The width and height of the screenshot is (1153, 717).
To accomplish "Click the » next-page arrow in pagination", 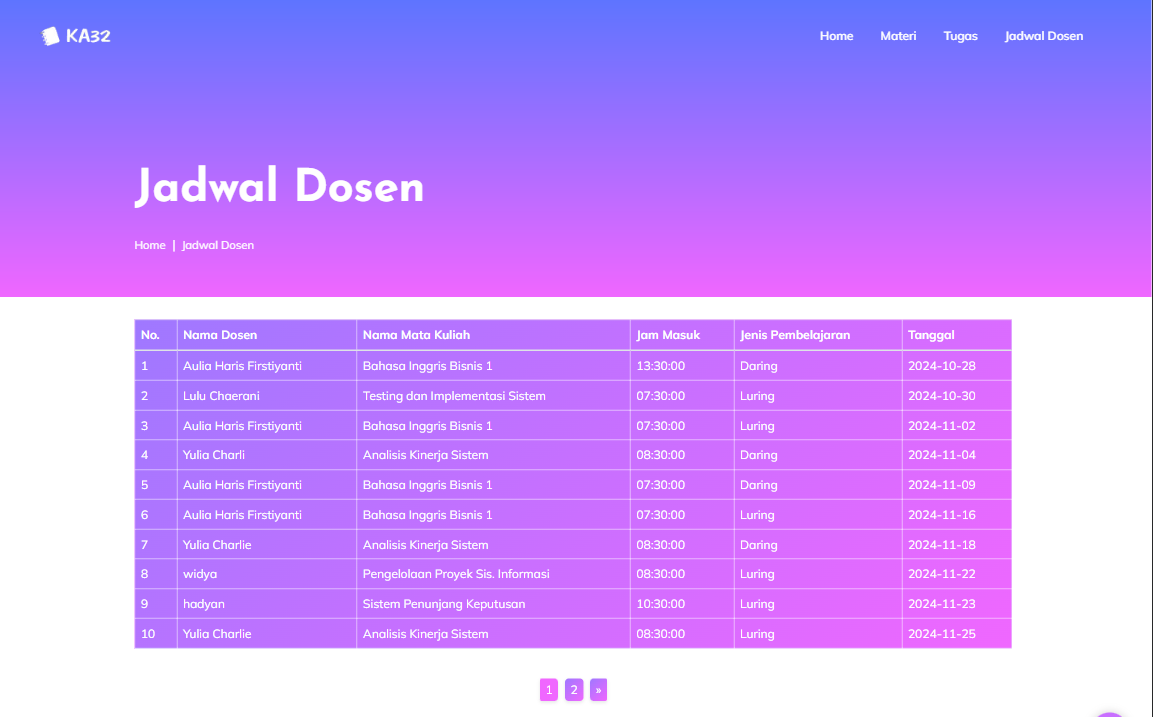I will click(598, 690).
